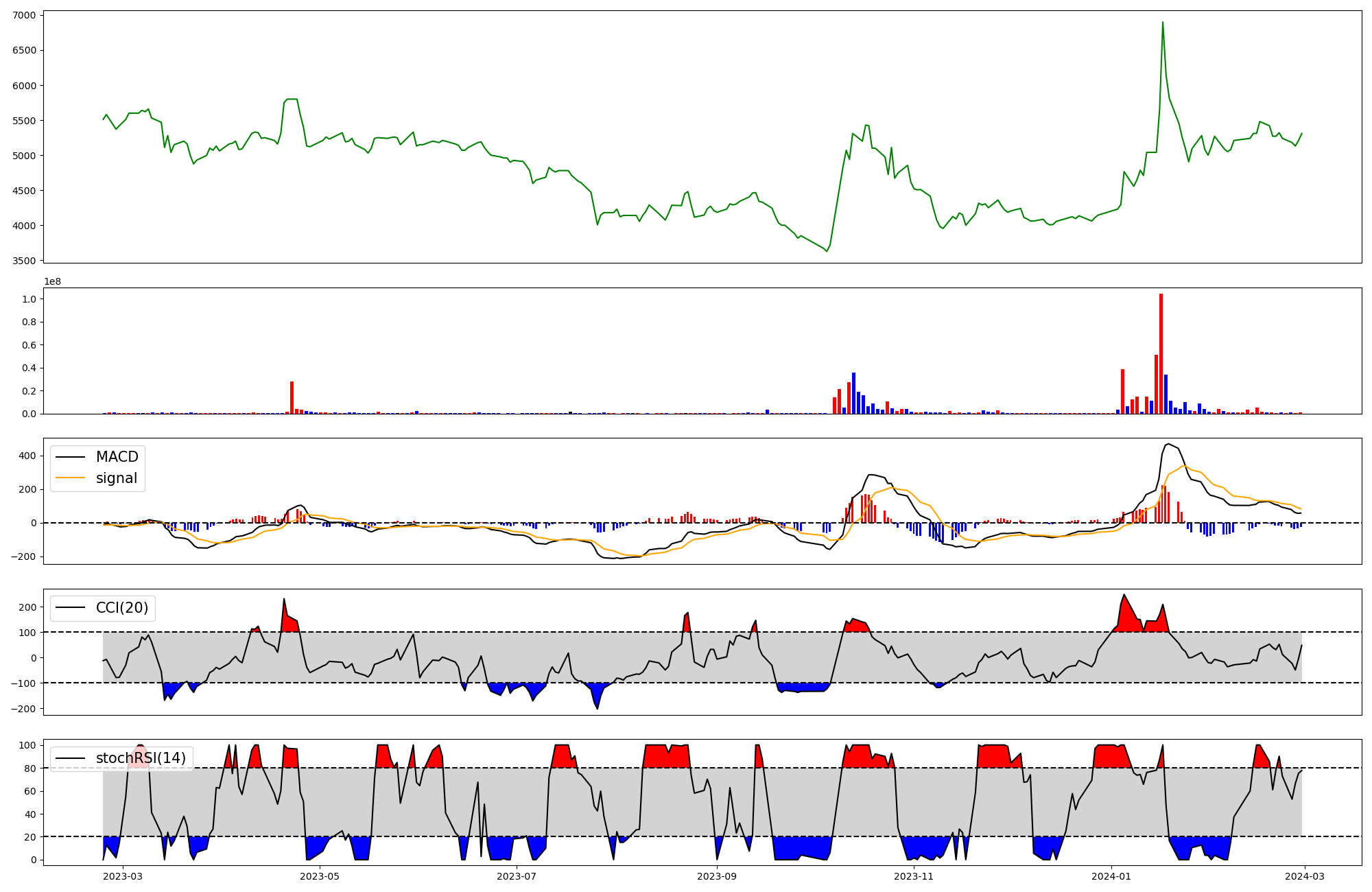Viewport: 1372px width, 892px height.
Task: Click the highest CCI peak in January 2024
Action: [x=1124, y=595]
